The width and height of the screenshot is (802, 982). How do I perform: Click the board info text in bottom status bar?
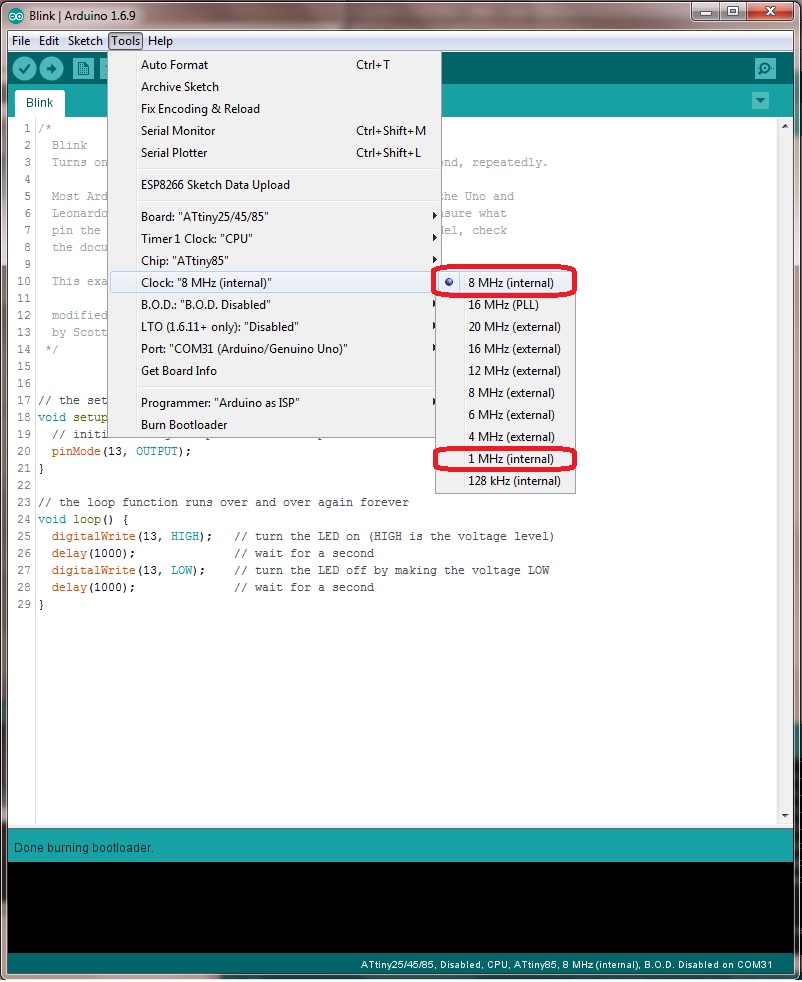tap(567, 965)
